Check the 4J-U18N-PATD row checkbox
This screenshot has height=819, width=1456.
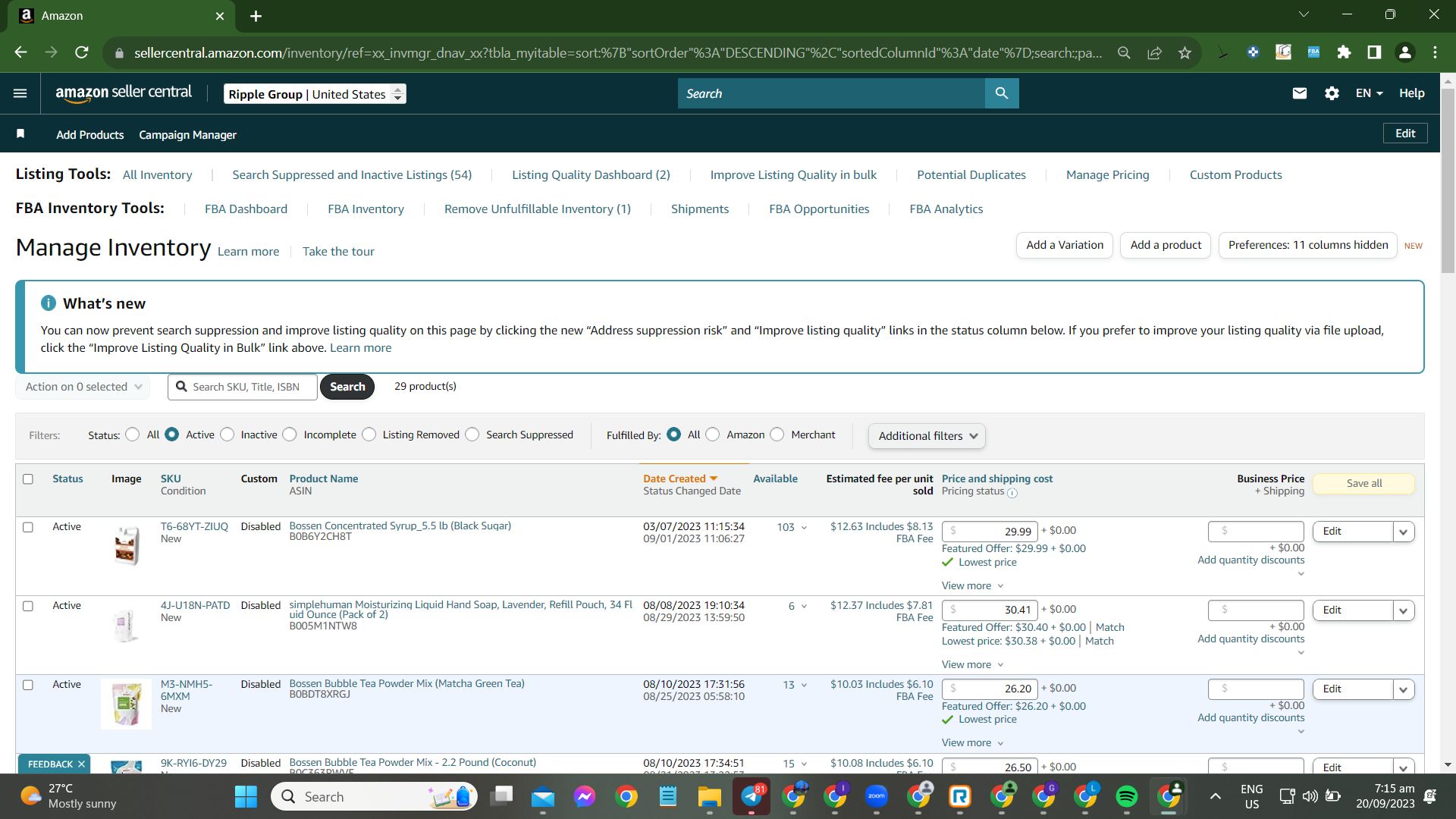point(28,606)
